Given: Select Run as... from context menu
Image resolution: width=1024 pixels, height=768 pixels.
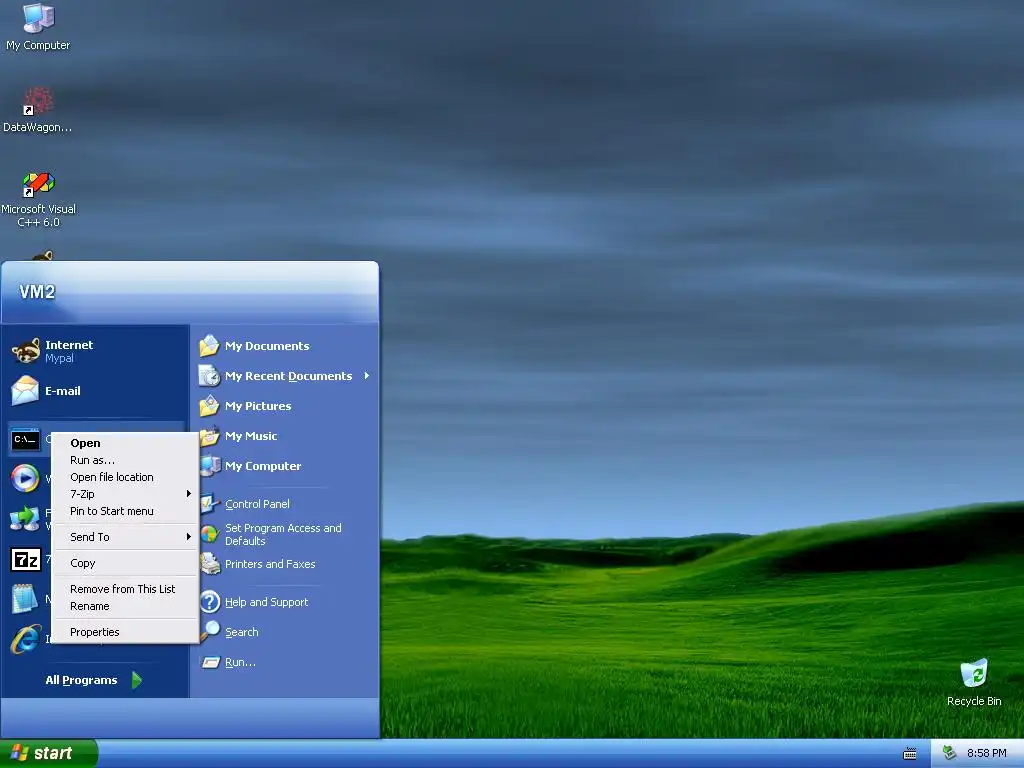Looking at the screenshot, I should (125, 460).
